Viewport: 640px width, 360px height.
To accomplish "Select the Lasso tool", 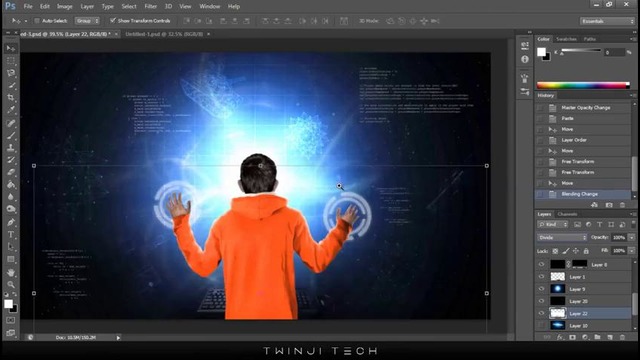I will pos(11,73).
